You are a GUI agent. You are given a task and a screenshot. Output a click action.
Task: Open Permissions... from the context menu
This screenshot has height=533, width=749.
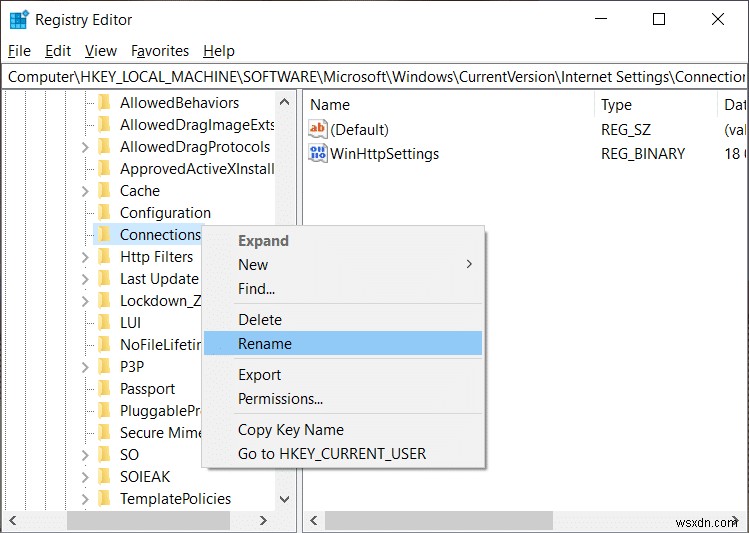343,398
